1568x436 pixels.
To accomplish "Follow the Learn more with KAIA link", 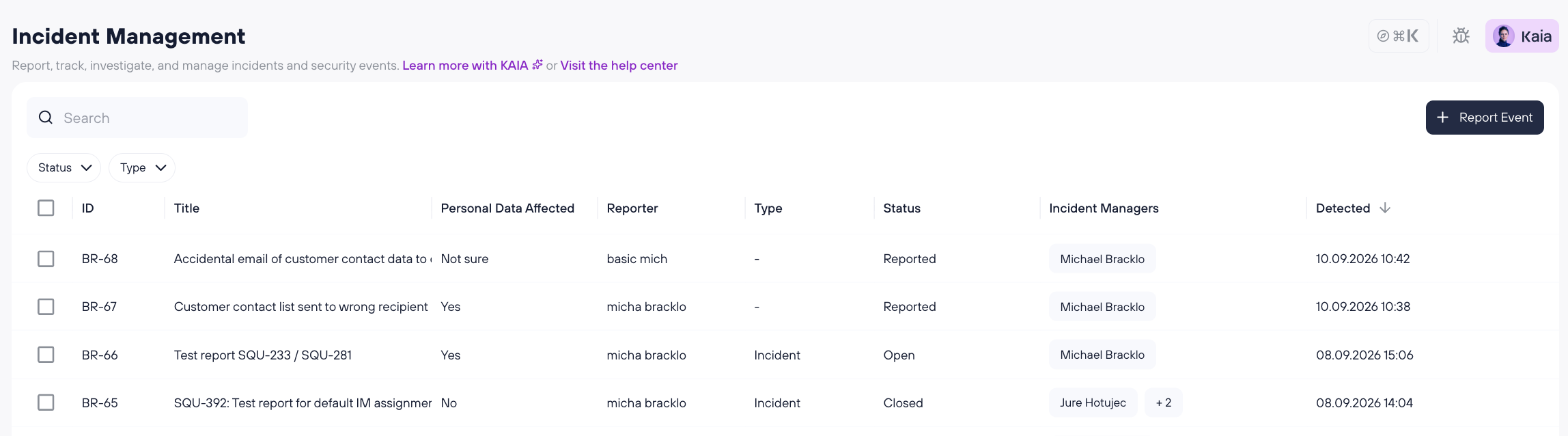I will point(465,65).
